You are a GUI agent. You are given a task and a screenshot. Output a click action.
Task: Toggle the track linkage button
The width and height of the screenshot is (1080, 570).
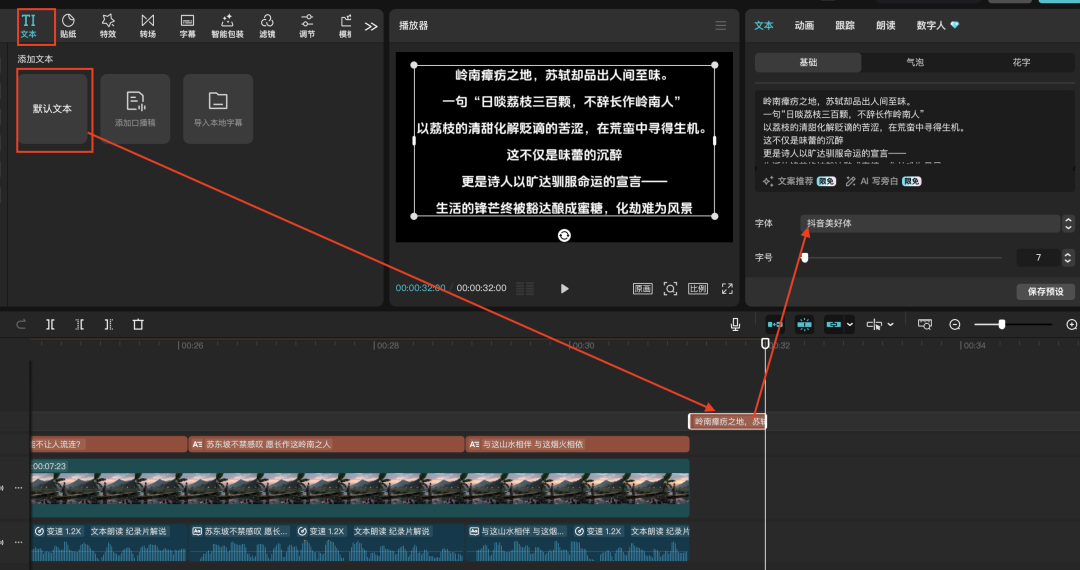[833, 324]
